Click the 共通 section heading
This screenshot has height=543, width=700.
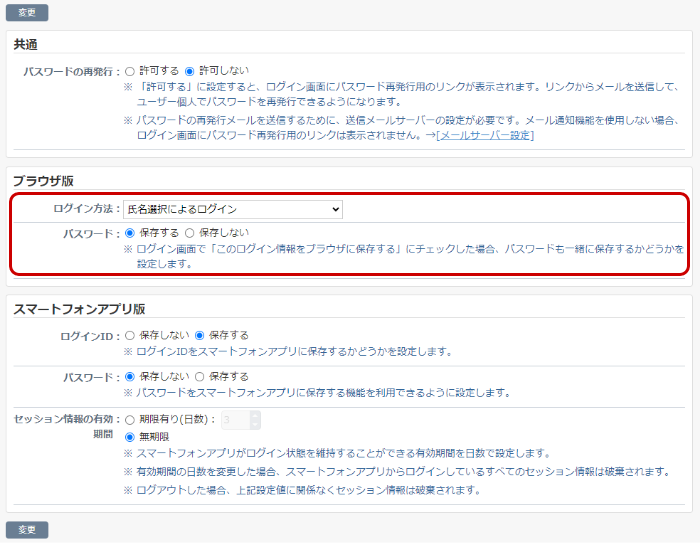click(26, 45)
